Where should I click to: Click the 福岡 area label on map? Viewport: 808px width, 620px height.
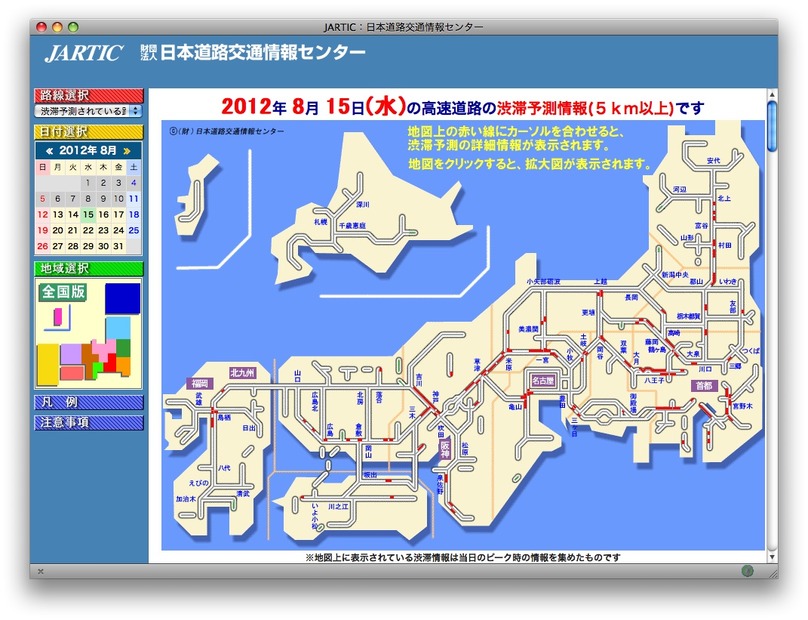click(x=200, y=383)
